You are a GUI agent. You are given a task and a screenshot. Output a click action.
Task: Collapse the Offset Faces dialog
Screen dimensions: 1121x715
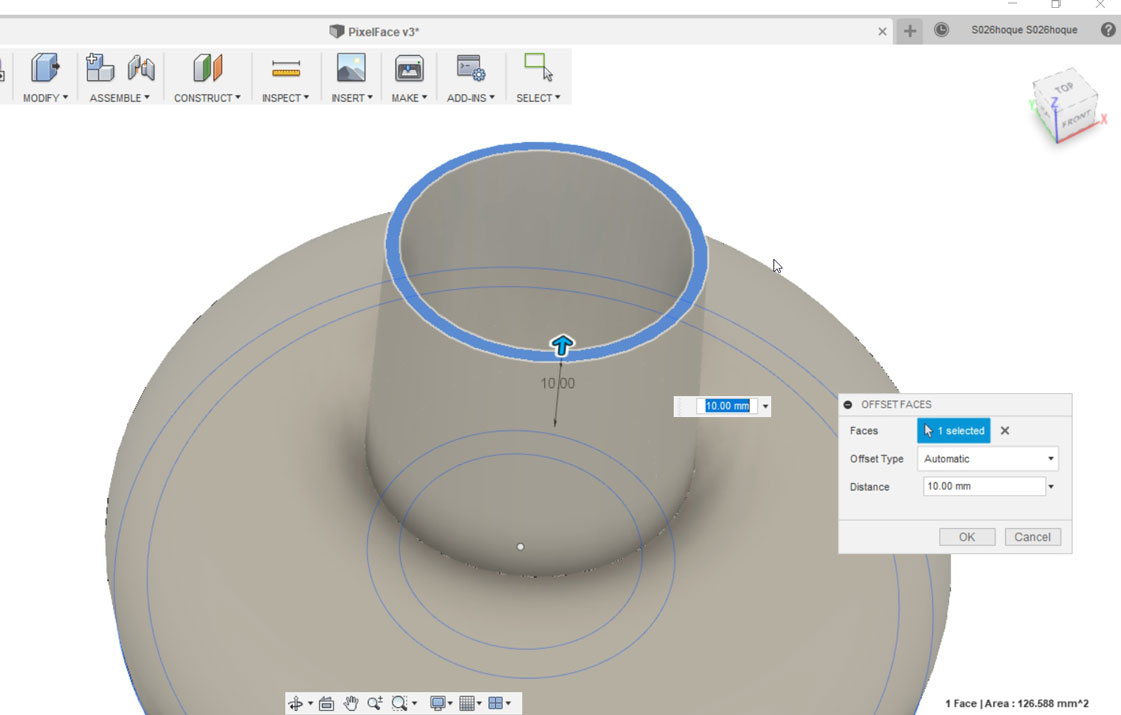pyautogui.click(x=848, y=405)
